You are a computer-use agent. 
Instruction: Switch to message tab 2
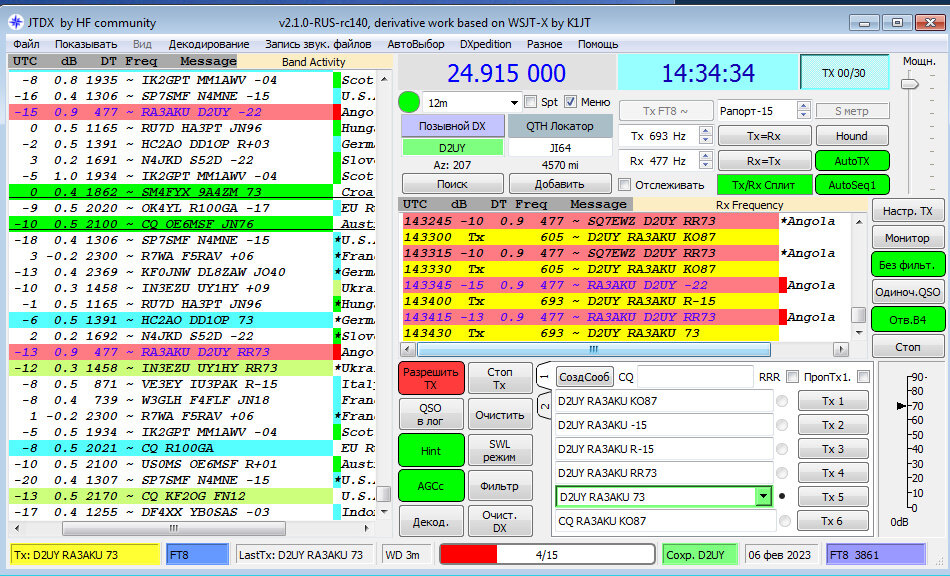pyautogui.click(x=544, y=406)
